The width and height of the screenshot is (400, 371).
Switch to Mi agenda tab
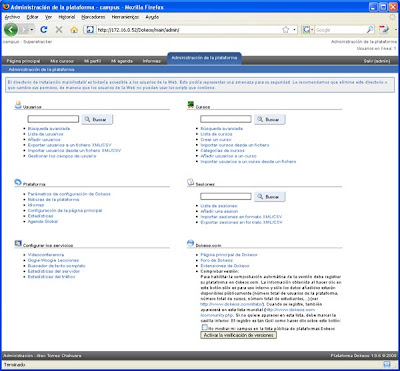[122, 61]
